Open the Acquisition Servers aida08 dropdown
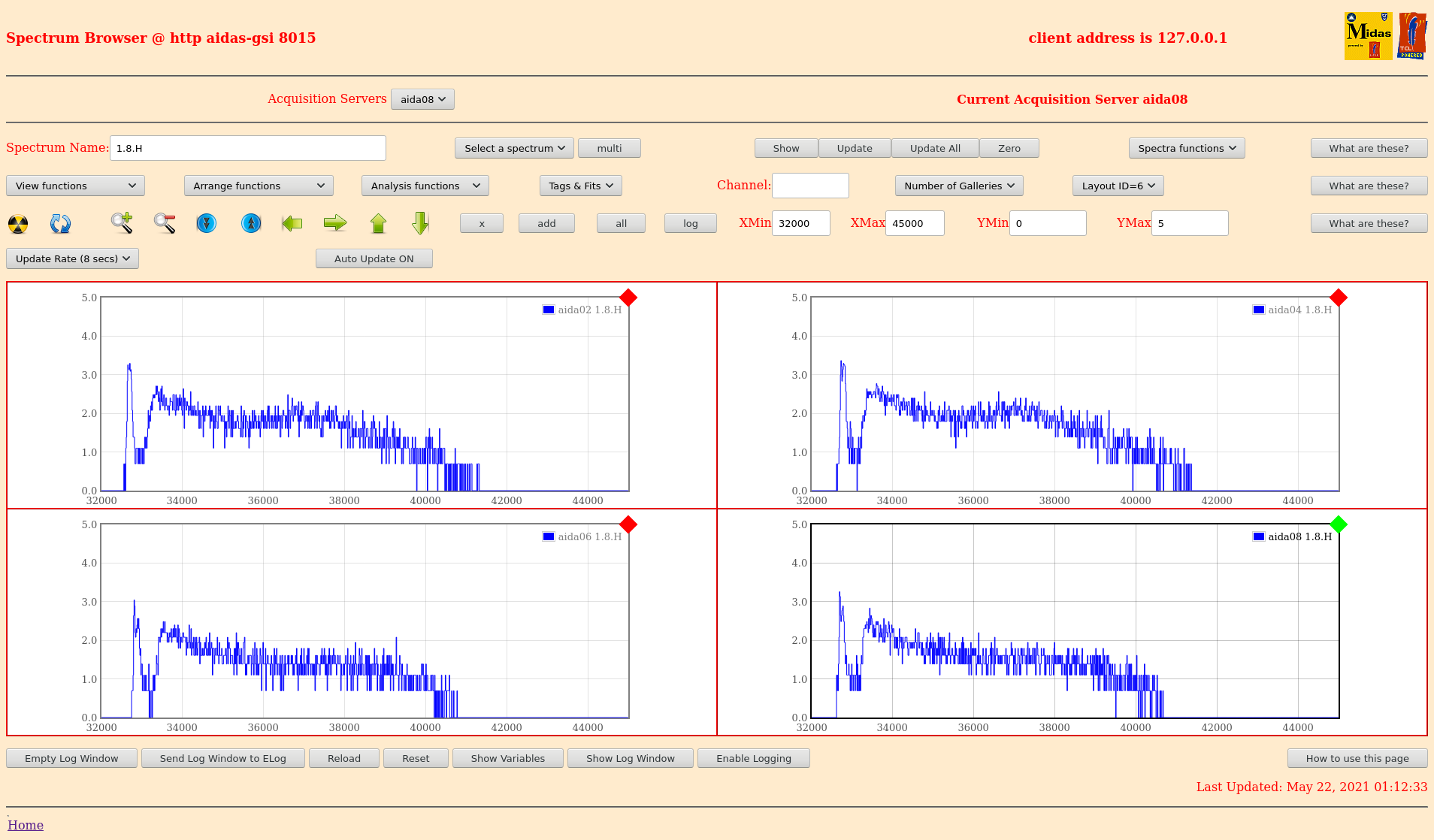Image resolution: width=1434 pixels, height=840 pixels. click(x=422, y=99)
